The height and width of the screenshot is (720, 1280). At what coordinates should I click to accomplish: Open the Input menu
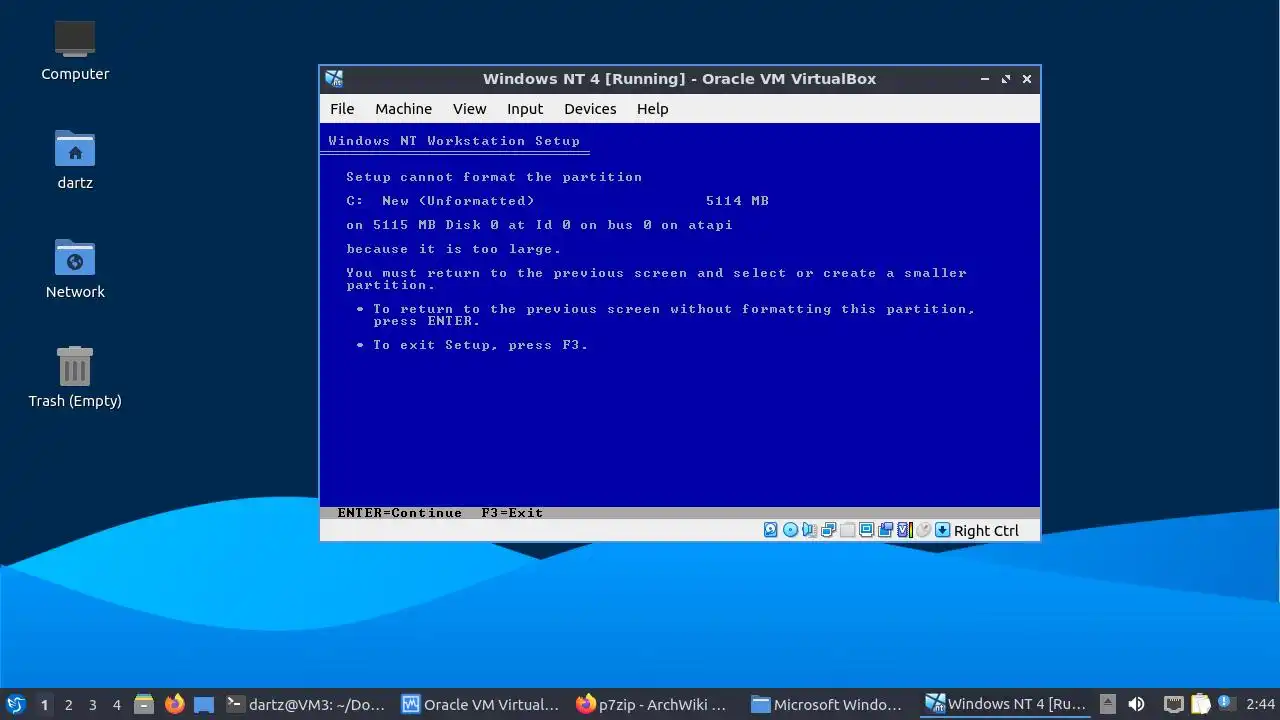pyautogui.click(x=525, y=109)
